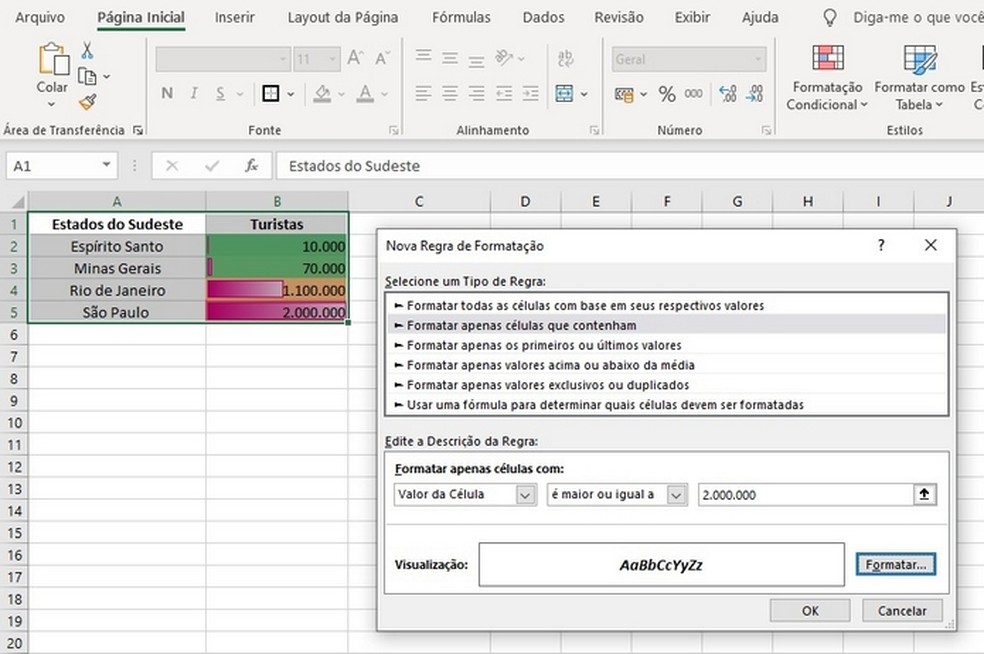The image size is (984, 654).
Task: Select the Format Painter brush icon
Action: pos(87,101)
